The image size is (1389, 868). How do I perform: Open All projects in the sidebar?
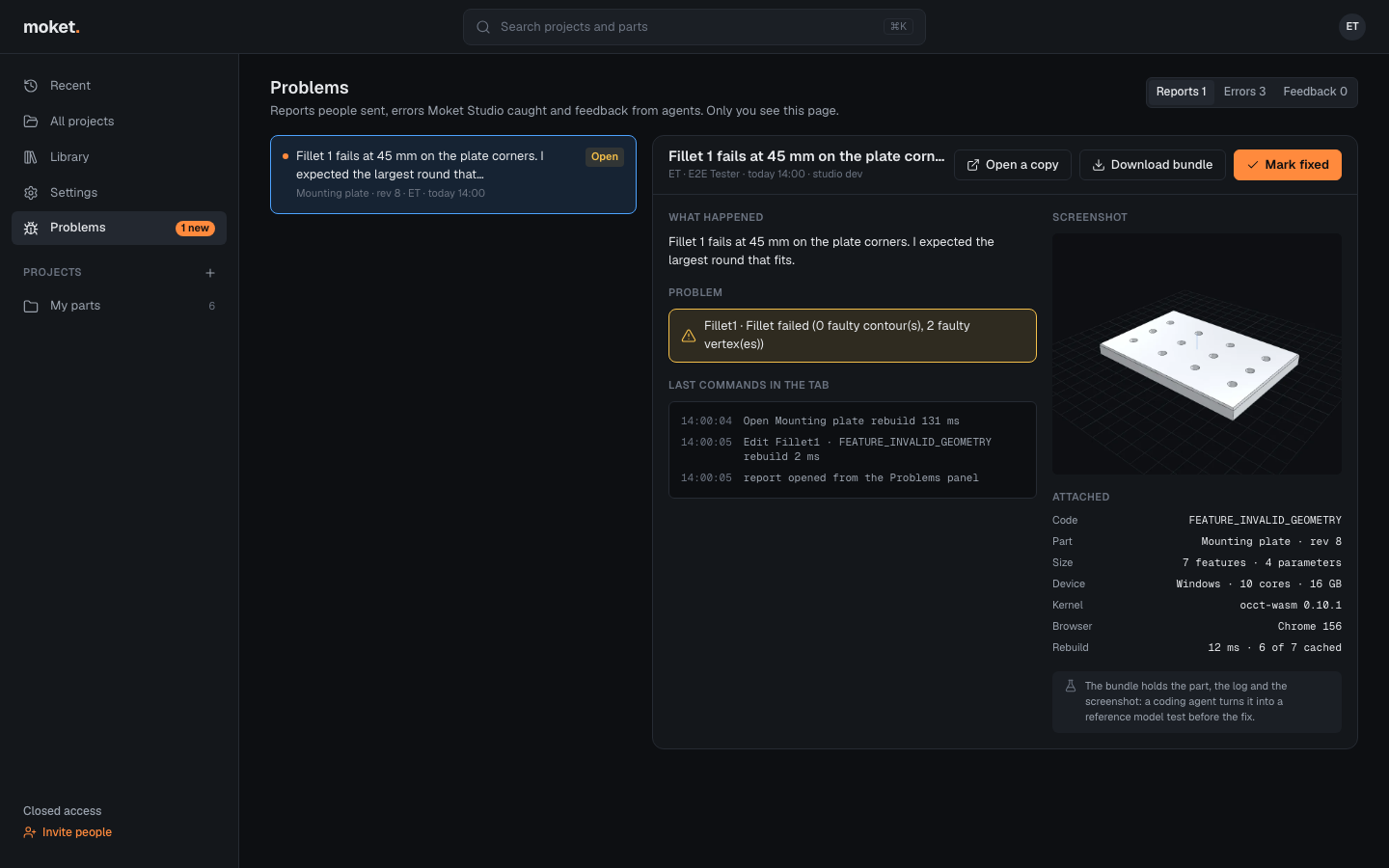[x=119, y=122]
